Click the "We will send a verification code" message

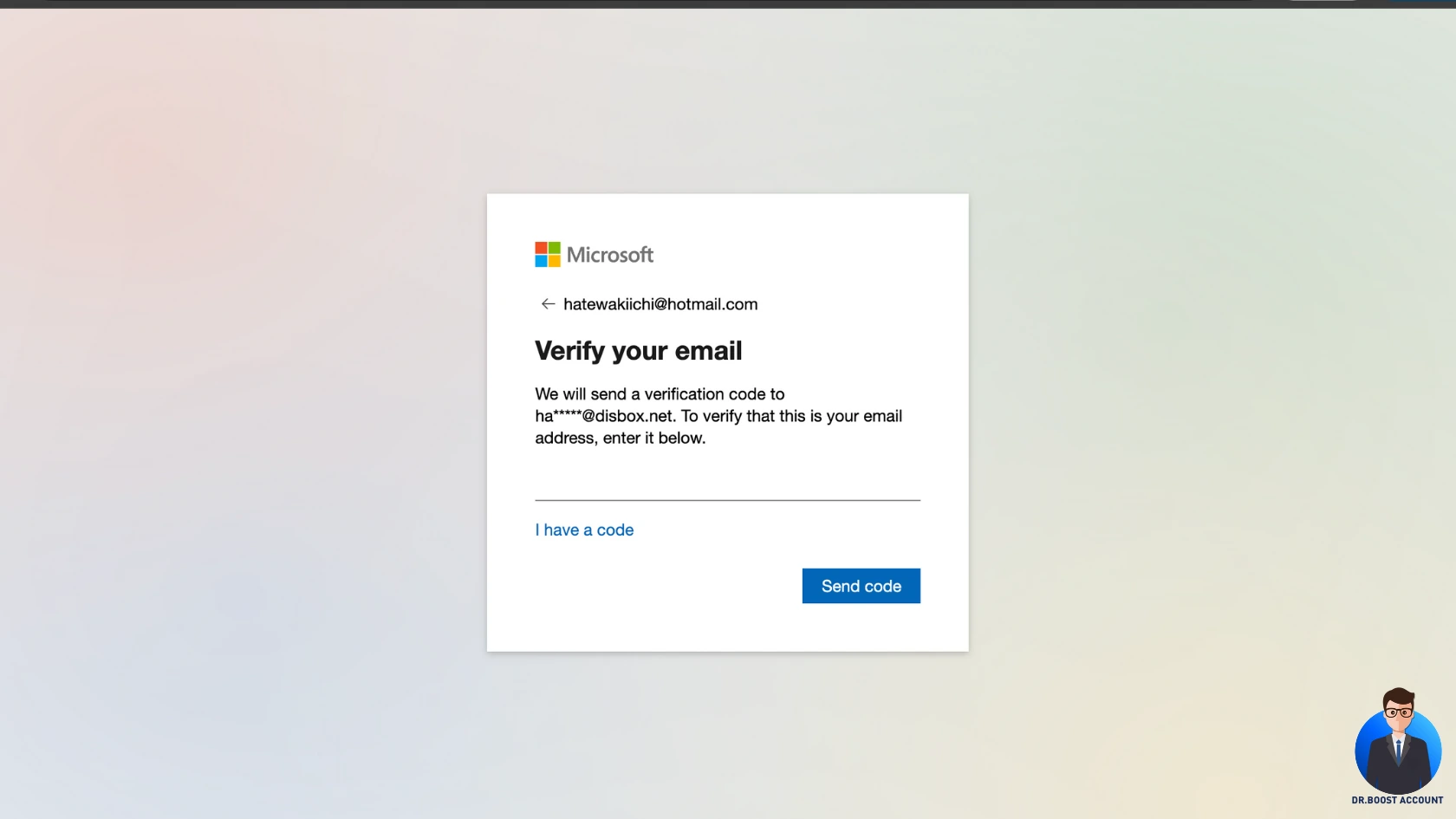pyautogui.click(x=718, y=416)
